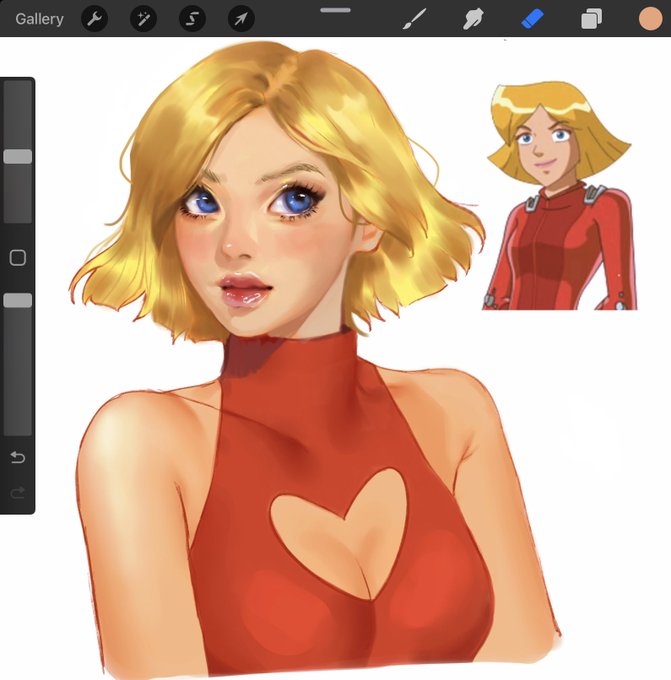Select the Smudge finger tool

pos(473,19)
